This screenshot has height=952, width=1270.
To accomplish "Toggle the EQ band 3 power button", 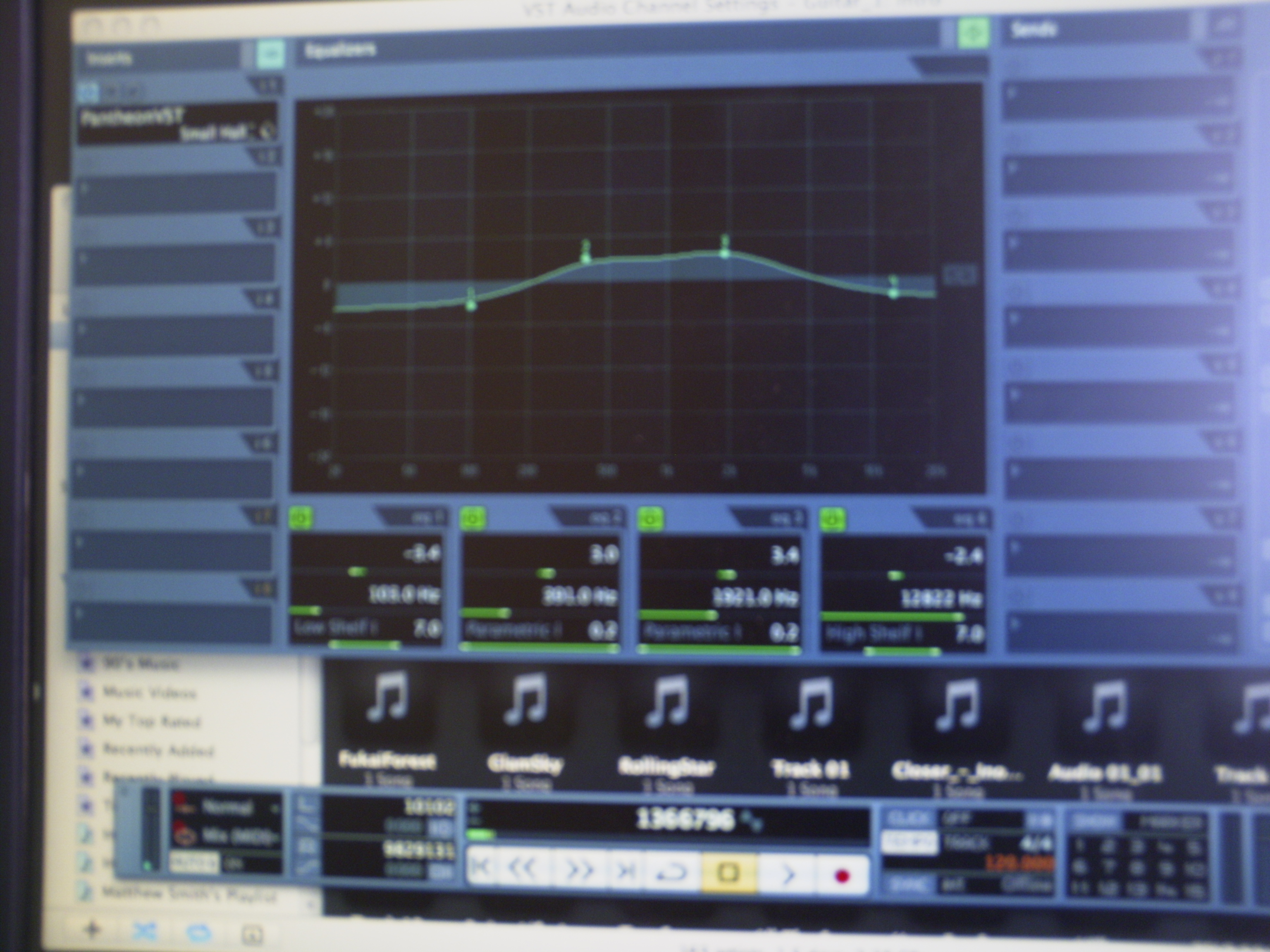I will point(651,519).
